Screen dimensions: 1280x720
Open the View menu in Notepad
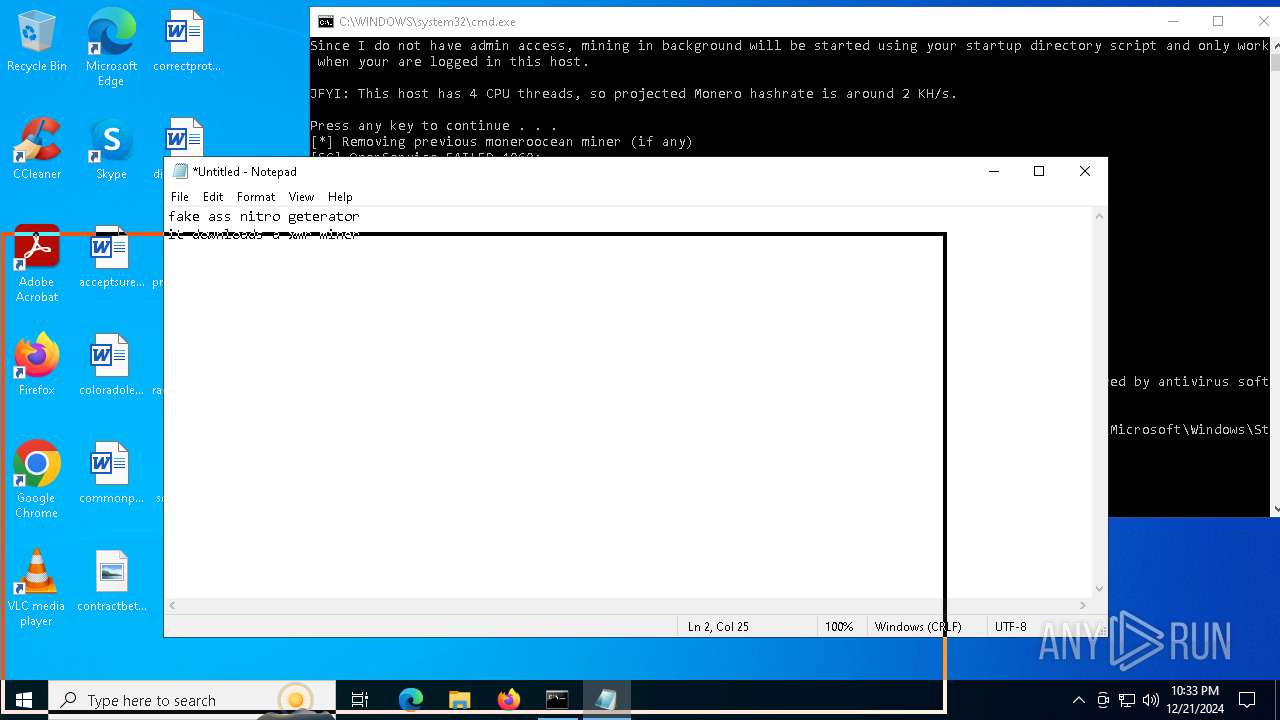[x=301, y=197]
